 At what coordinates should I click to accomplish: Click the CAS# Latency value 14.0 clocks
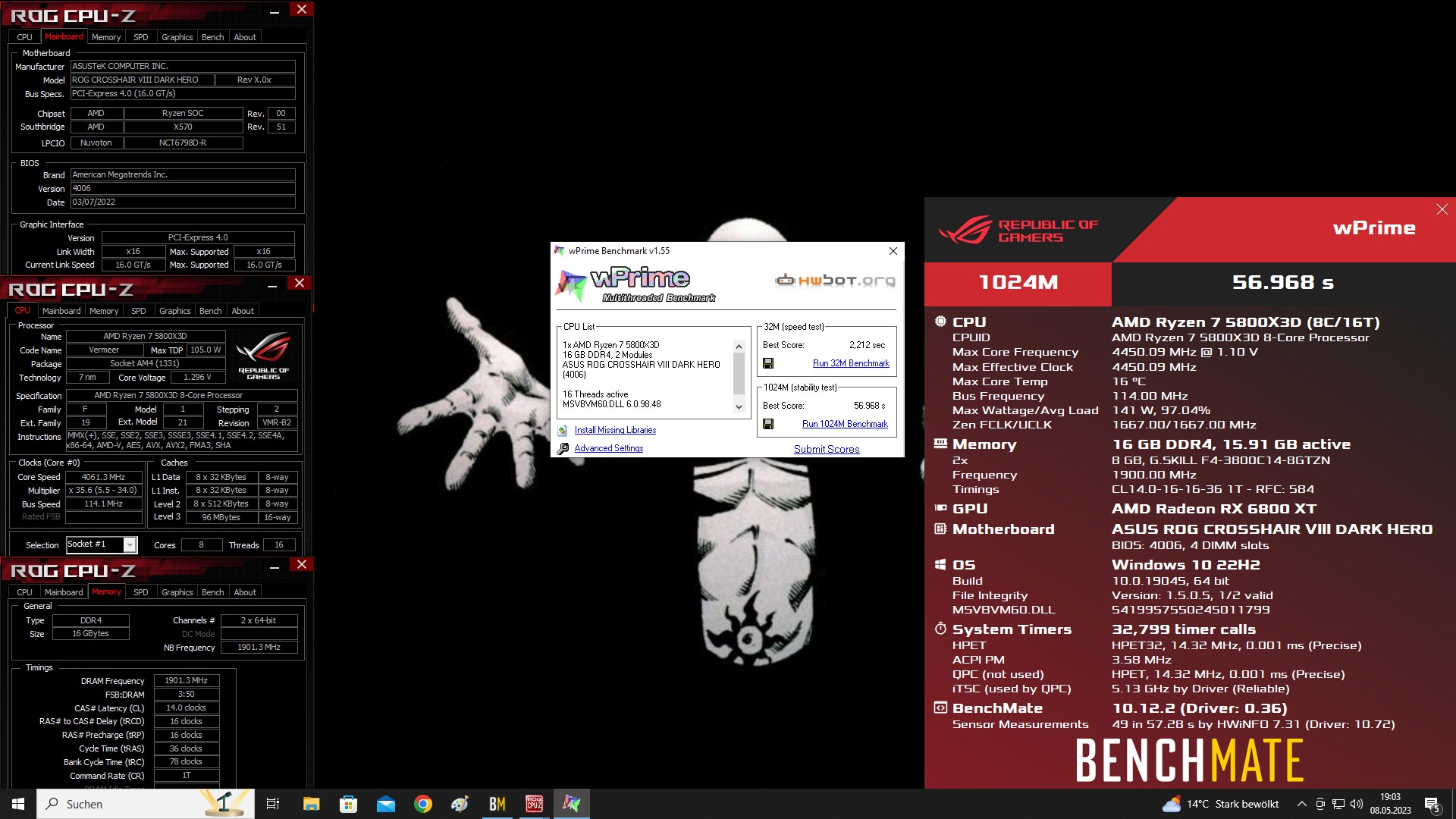(187, 708)
